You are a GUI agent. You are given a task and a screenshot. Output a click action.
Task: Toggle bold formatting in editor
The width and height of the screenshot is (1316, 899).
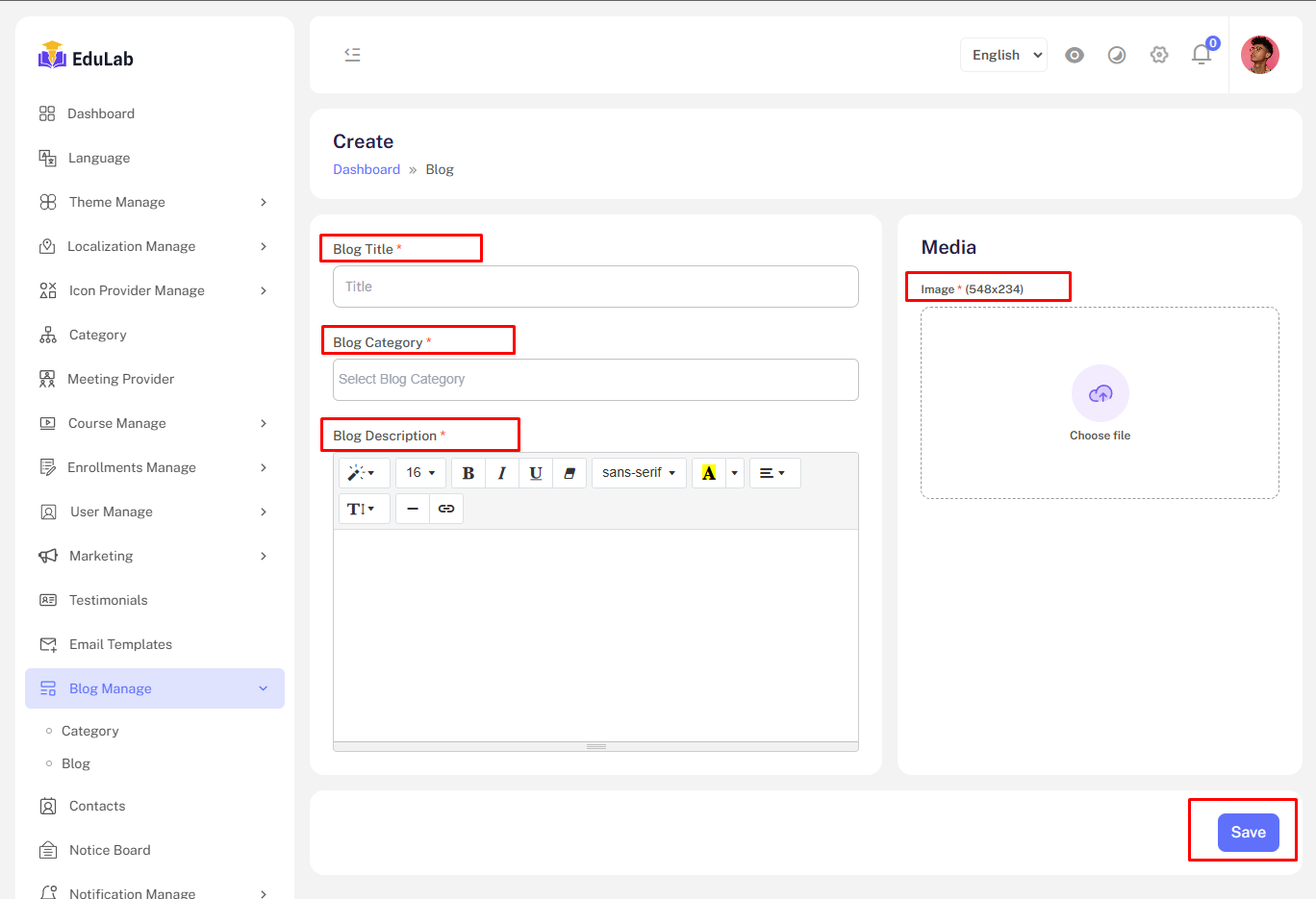(468, 473)
